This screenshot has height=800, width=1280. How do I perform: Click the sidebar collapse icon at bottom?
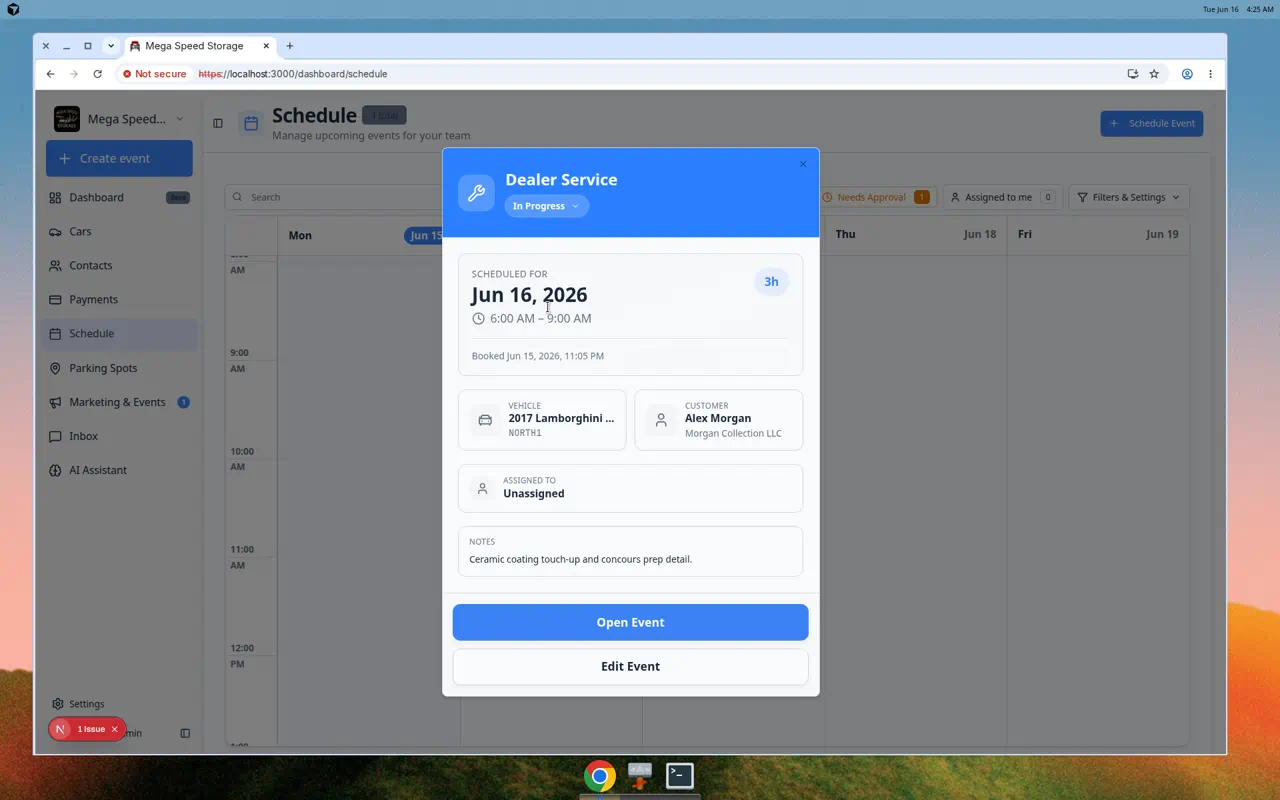[185, 733]
